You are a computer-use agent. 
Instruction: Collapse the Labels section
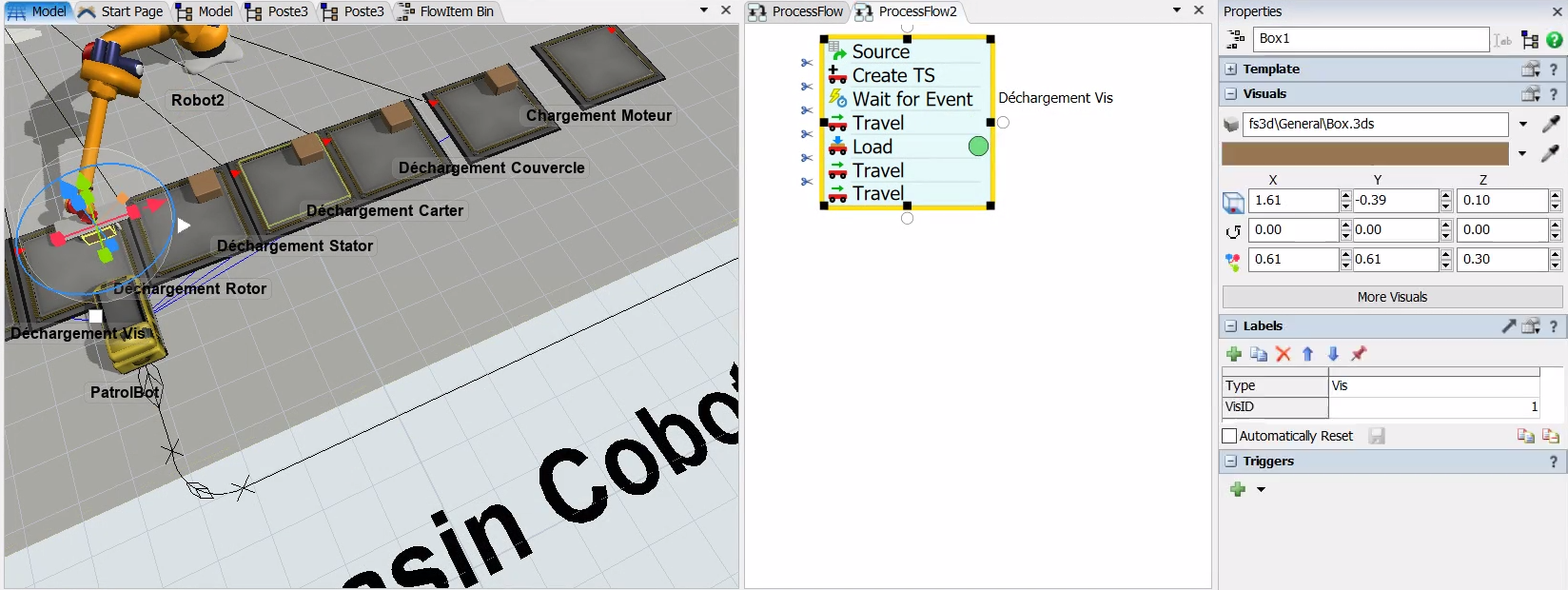click(1231, 326)
